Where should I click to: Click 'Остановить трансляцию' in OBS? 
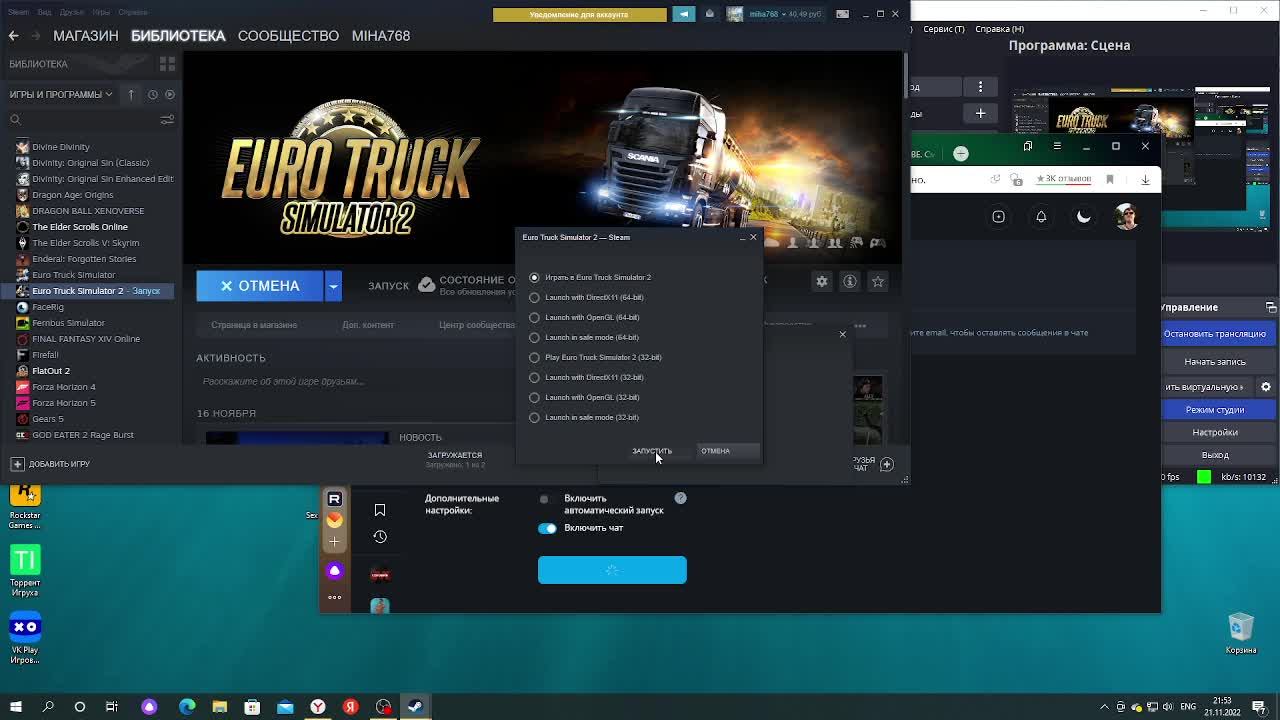pyautogui.click(x=1215, y=334)
